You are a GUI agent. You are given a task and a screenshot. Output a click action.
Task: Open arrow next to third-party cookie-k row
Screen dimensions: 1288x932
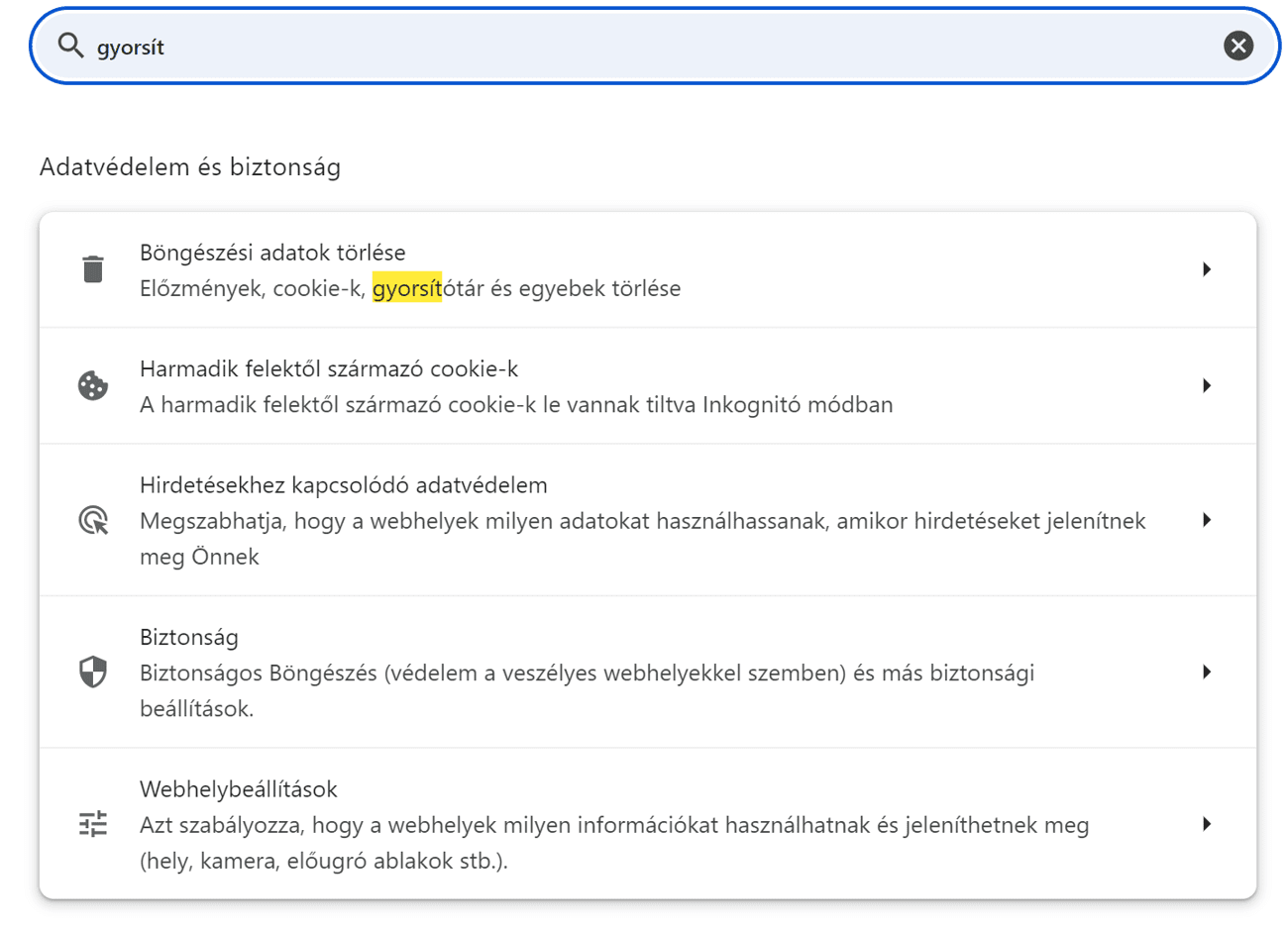(1206, 385)
